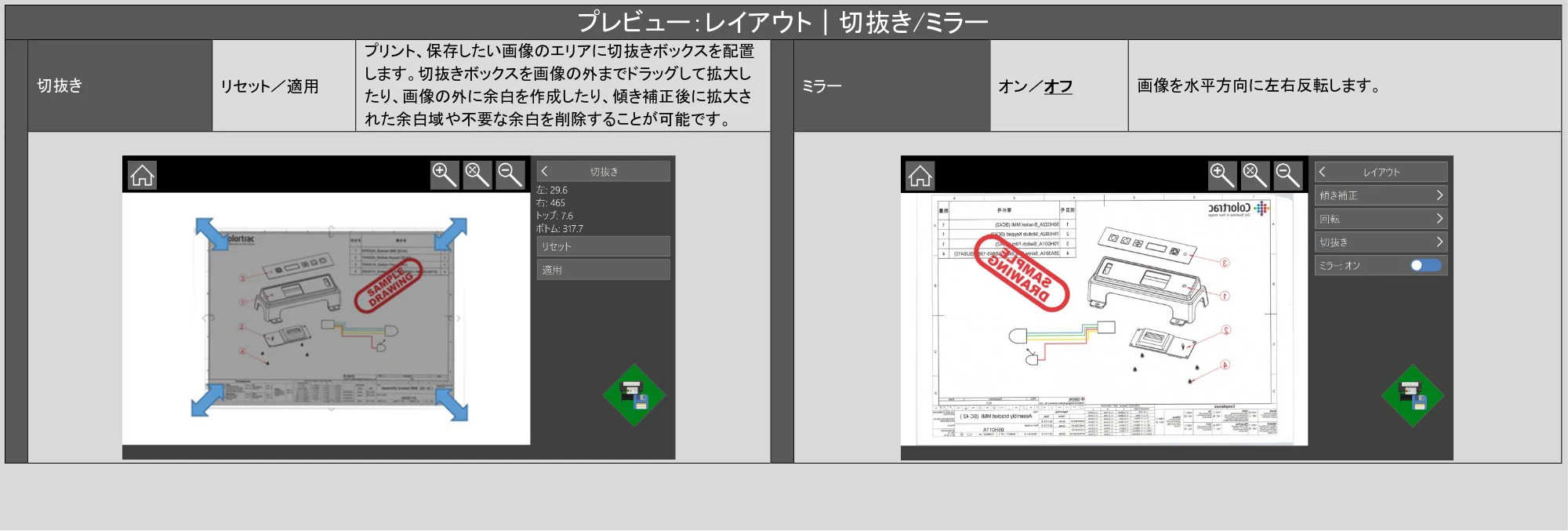
Task: Click the トップ: 7.6 value
Action: coord(554,216)
